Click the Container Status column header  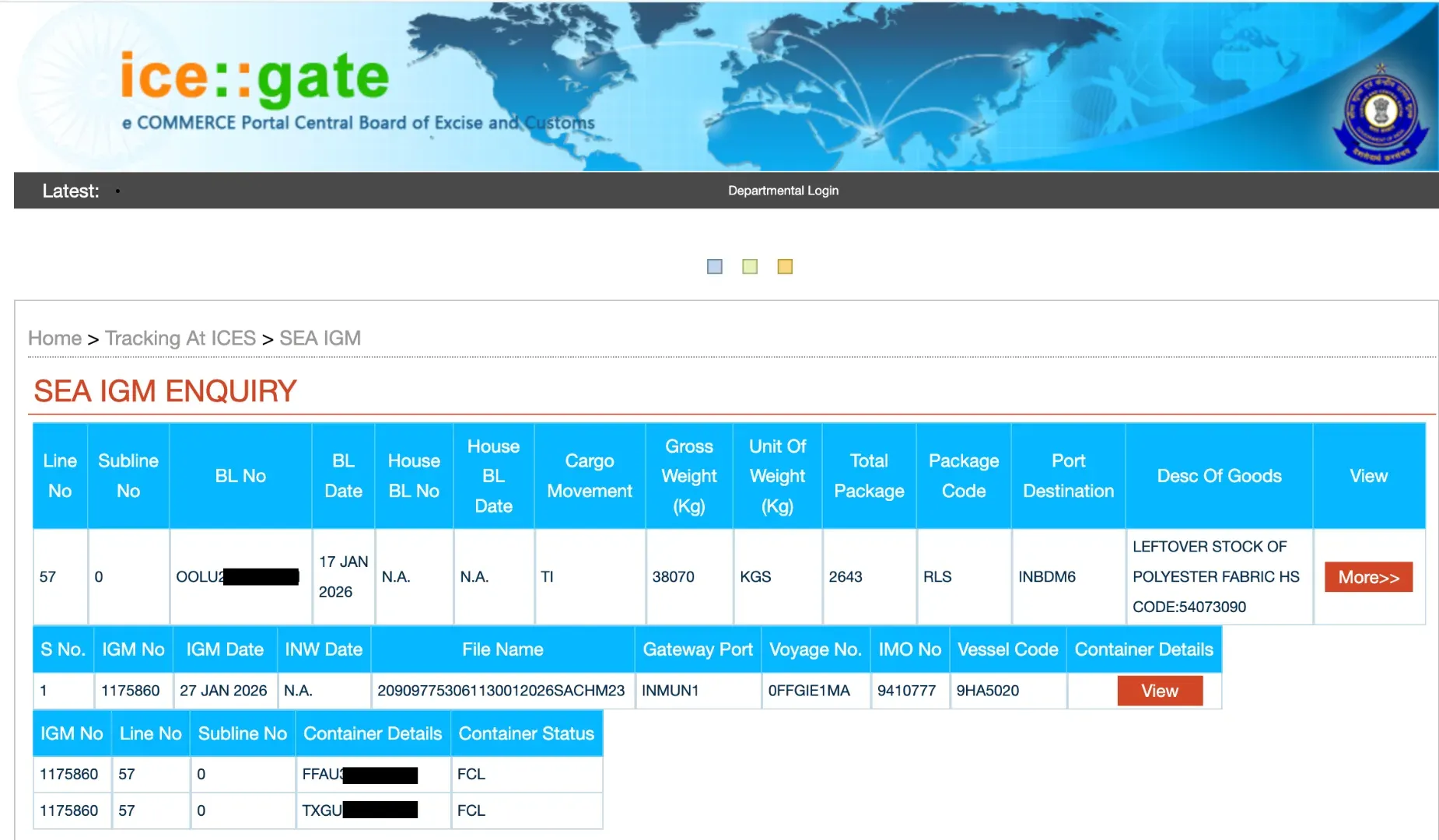(x=526, y=733)
